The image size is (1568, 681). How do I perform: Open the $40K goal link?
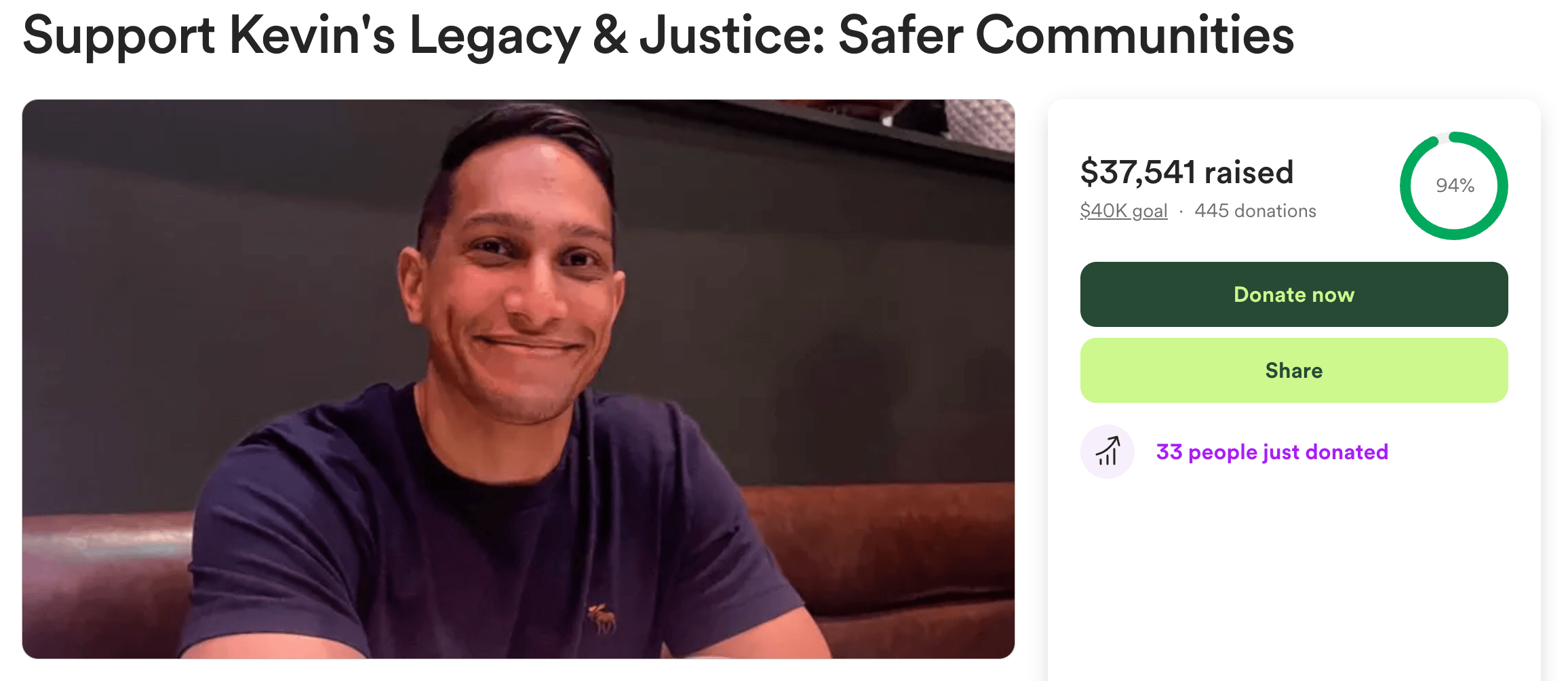[1123, 211]
